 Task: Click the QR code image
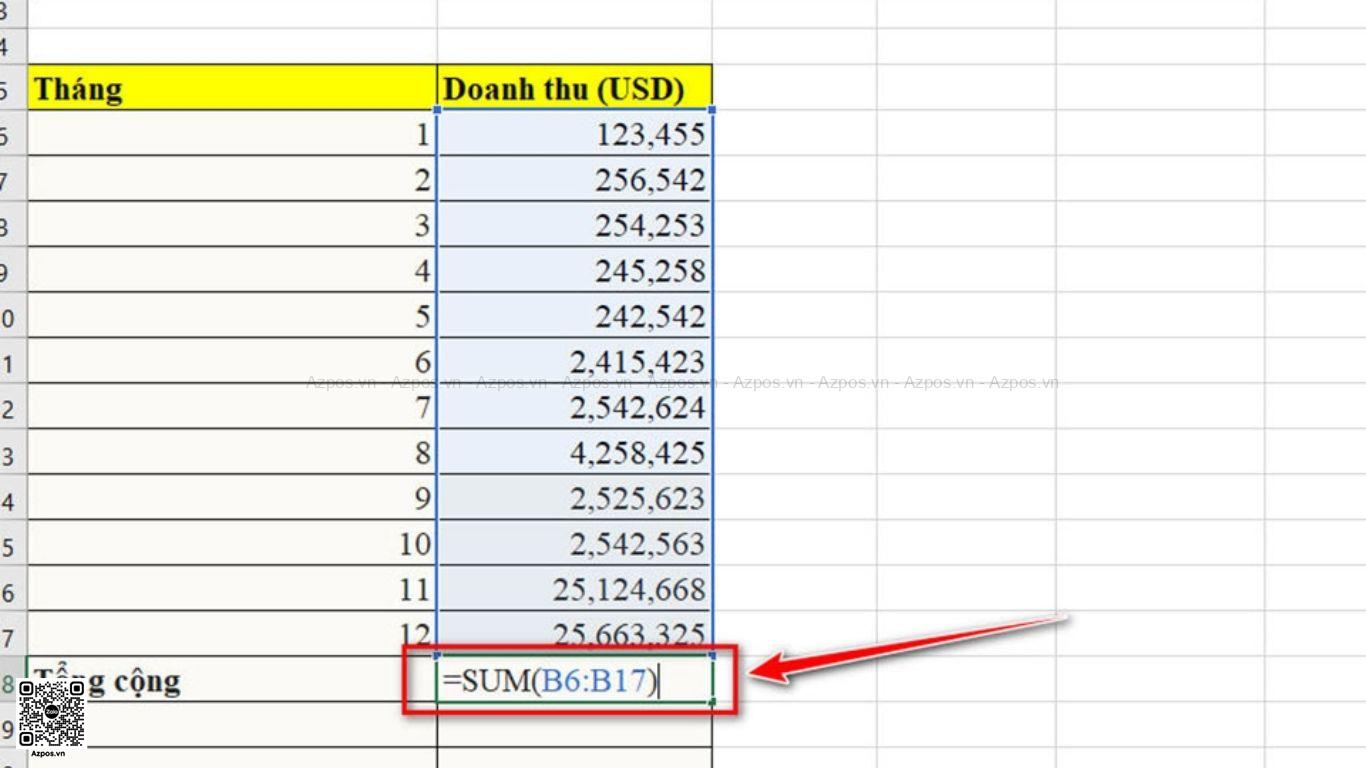pos(52,714)
